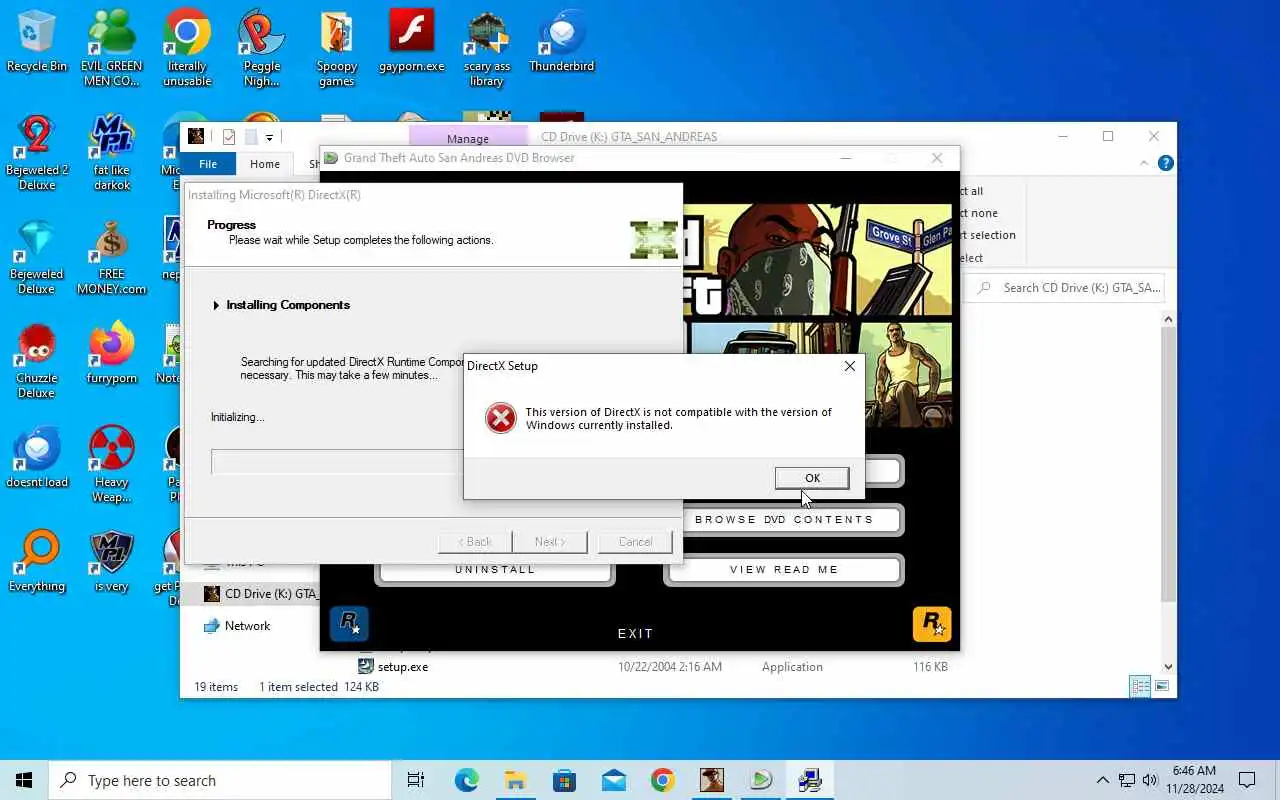
Task: Click View Read Me in GTA browser
Action: (784, 570)
